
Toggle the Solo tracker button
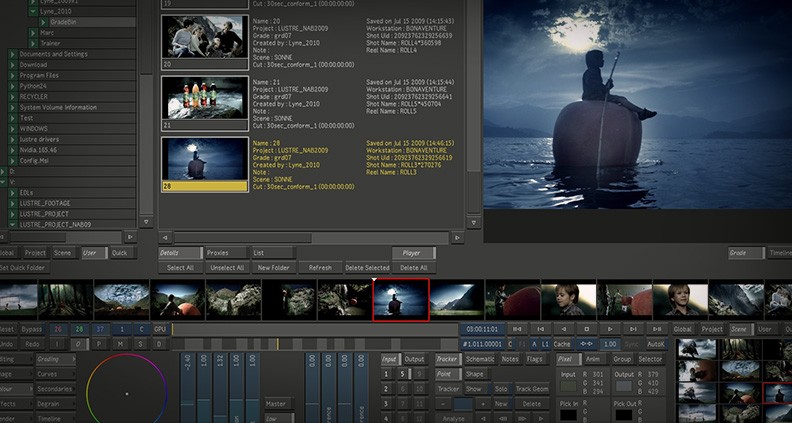[x=501, y=389]
